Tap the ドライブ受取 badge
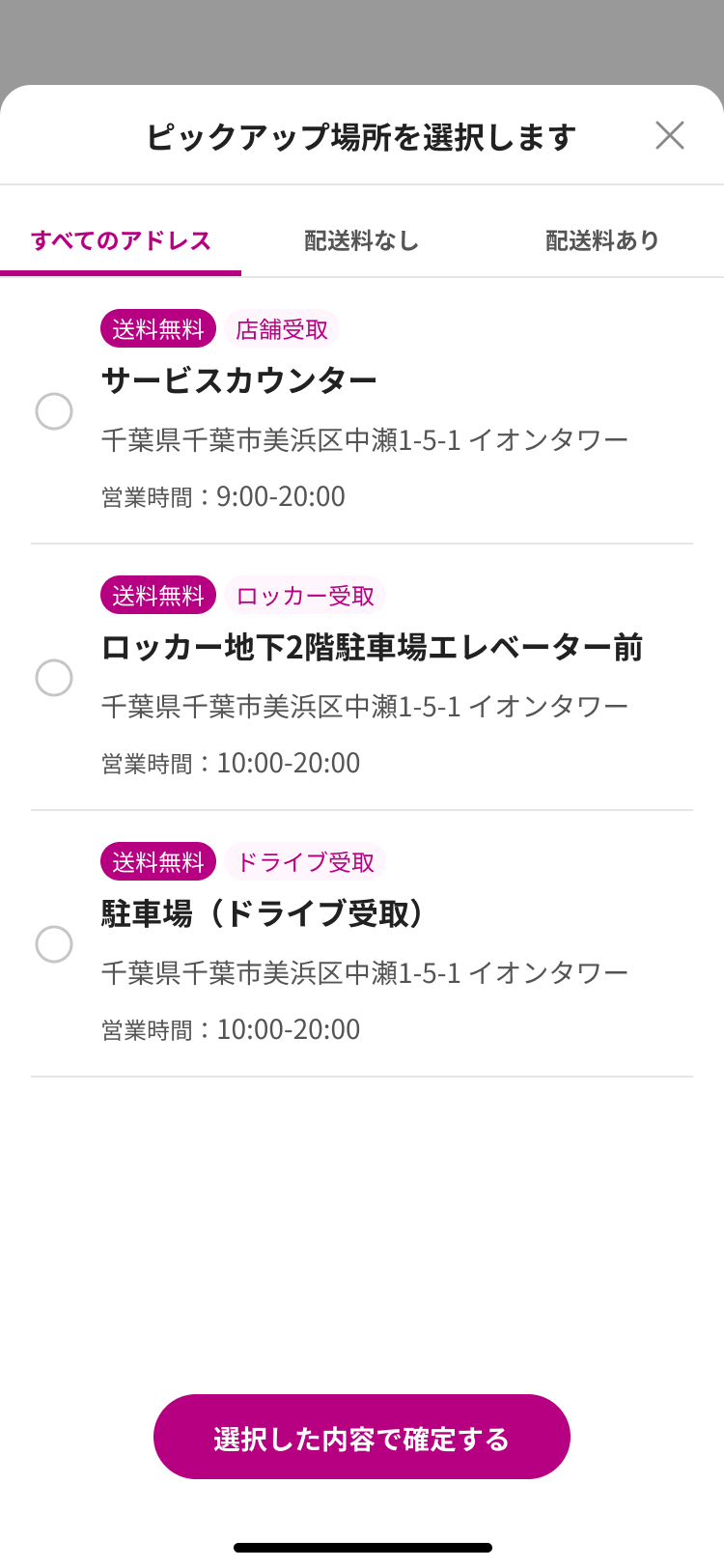The width and height of the screenshot is (724, 1568). coord(305,862)
